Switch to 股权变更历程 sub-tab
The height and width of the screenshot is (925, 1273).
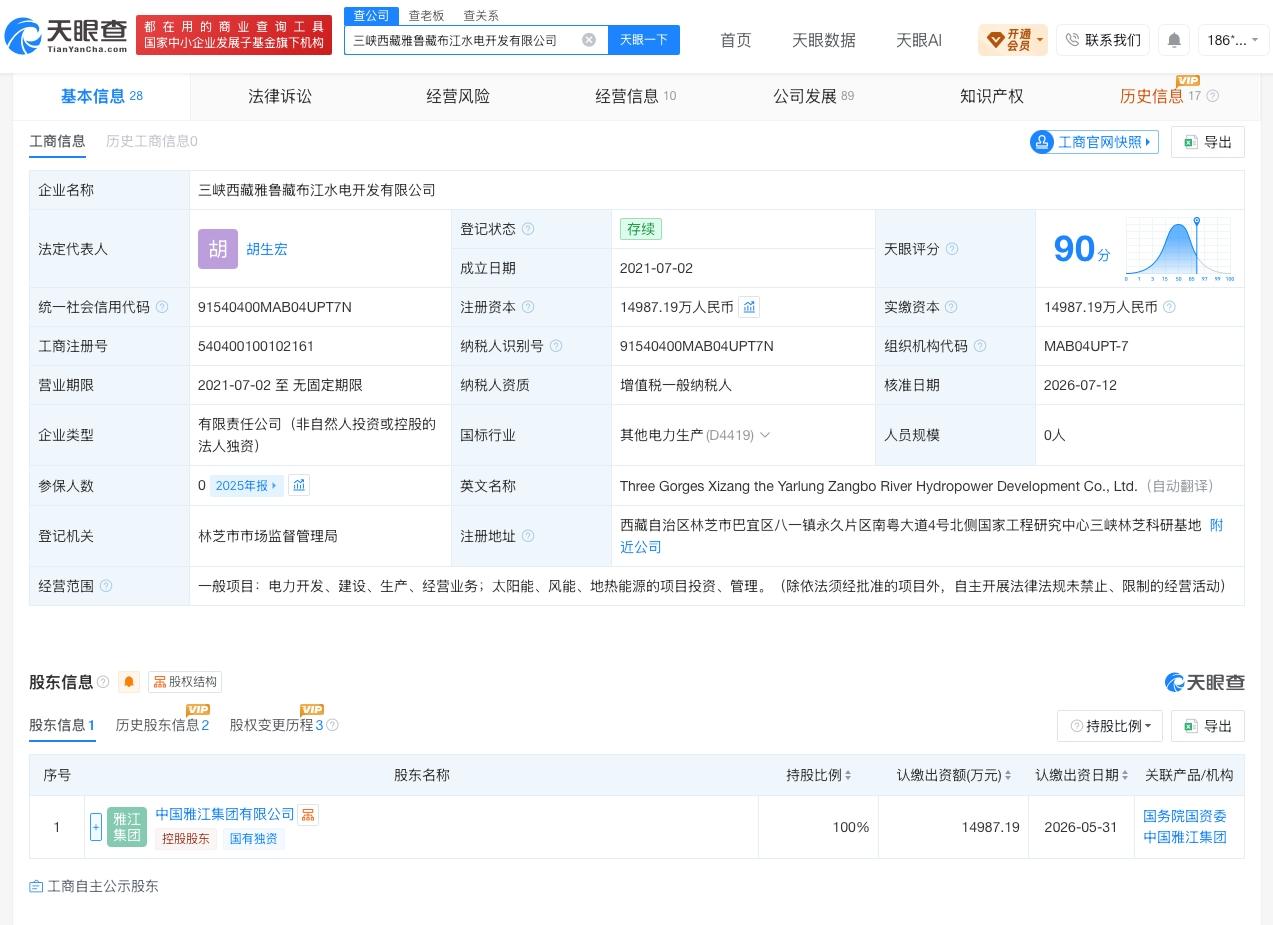276,725
